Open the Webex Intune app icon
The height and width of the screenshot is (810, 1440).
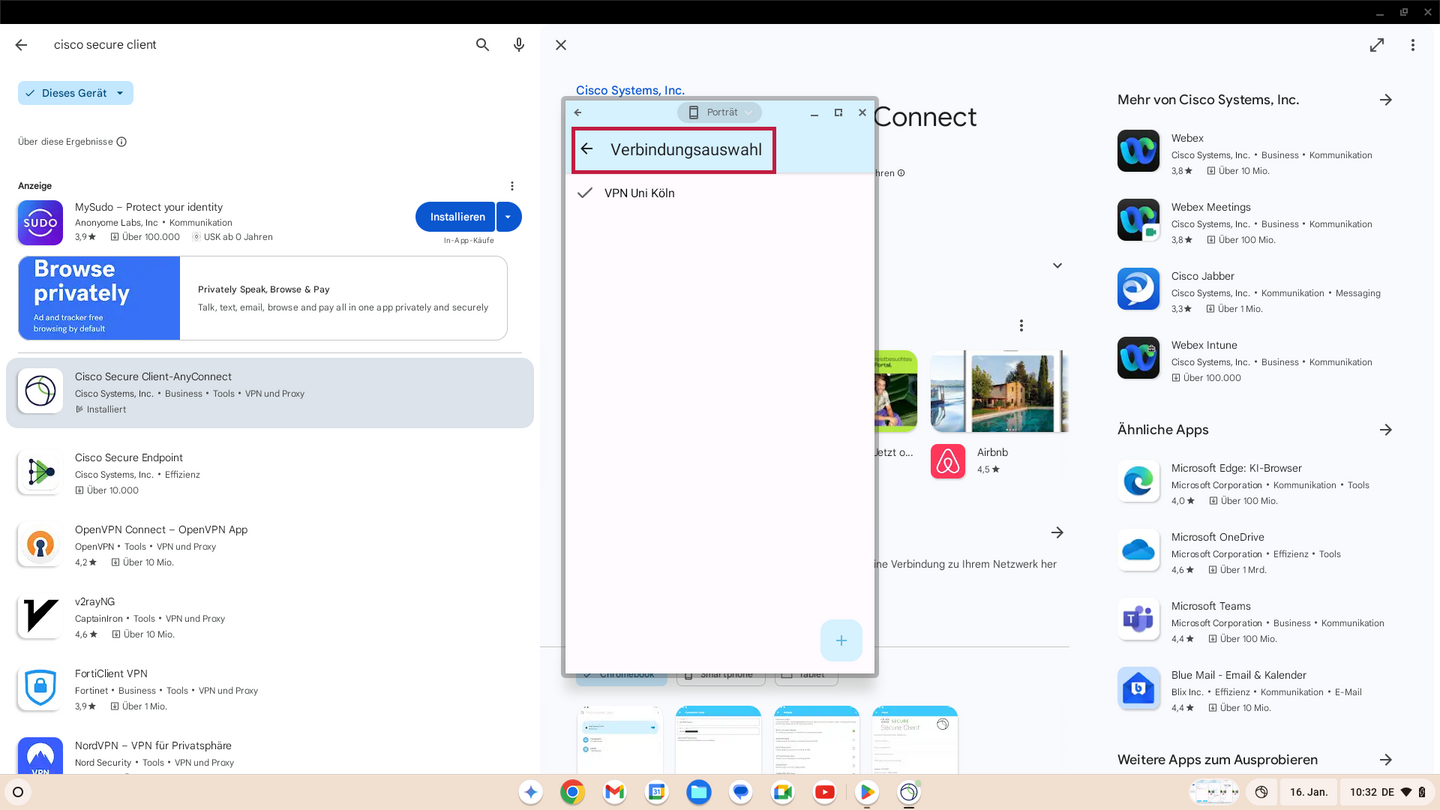click(x=1138, y=358)
